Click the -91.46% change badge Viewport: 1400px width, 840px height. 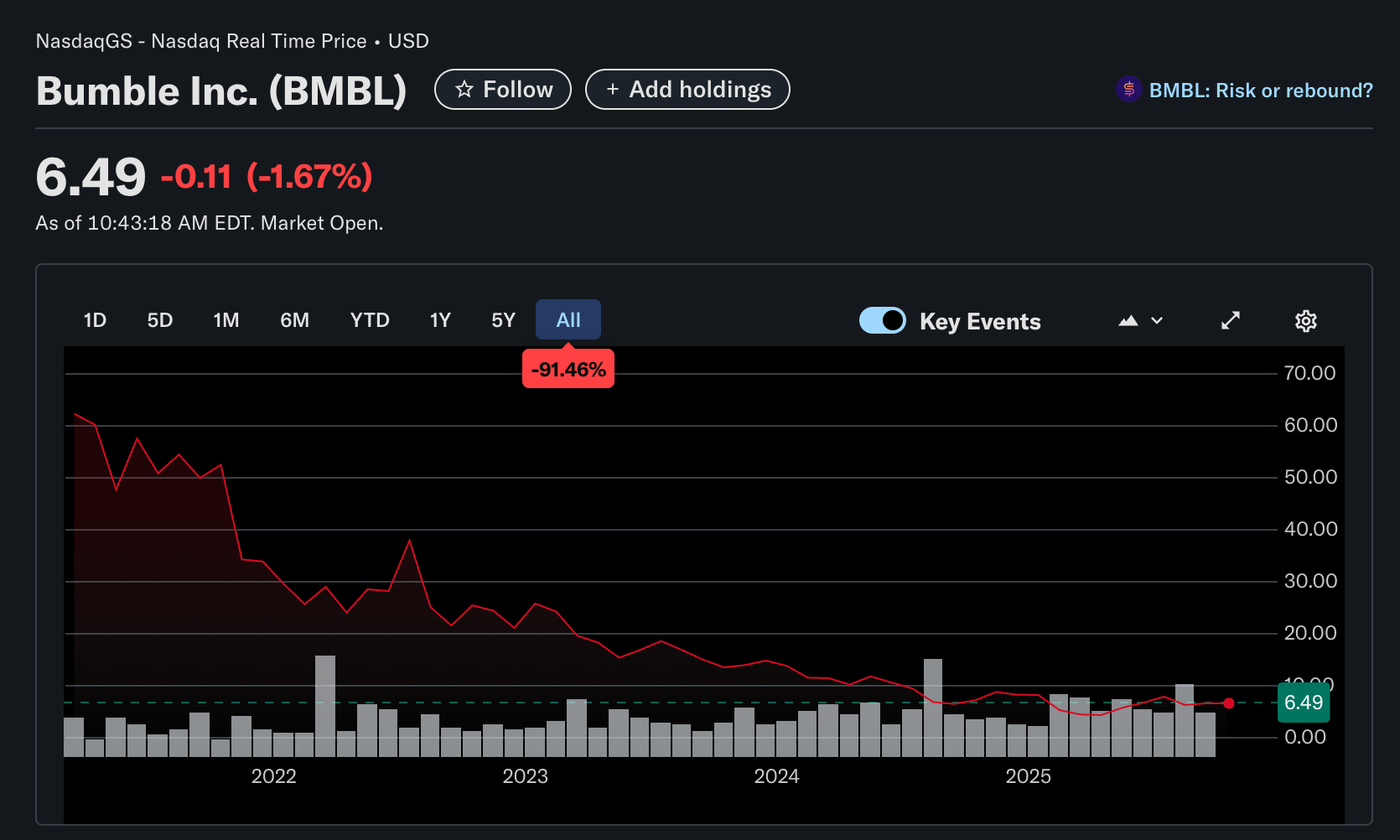[x=568, y=370]
